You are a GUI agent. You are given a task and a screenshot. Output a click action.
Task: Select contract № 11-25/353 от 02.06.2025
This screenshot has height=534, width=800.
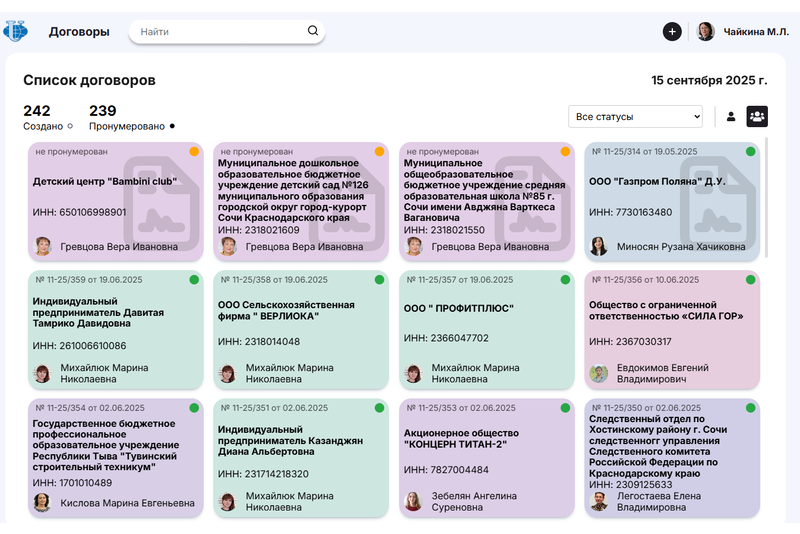461,408
